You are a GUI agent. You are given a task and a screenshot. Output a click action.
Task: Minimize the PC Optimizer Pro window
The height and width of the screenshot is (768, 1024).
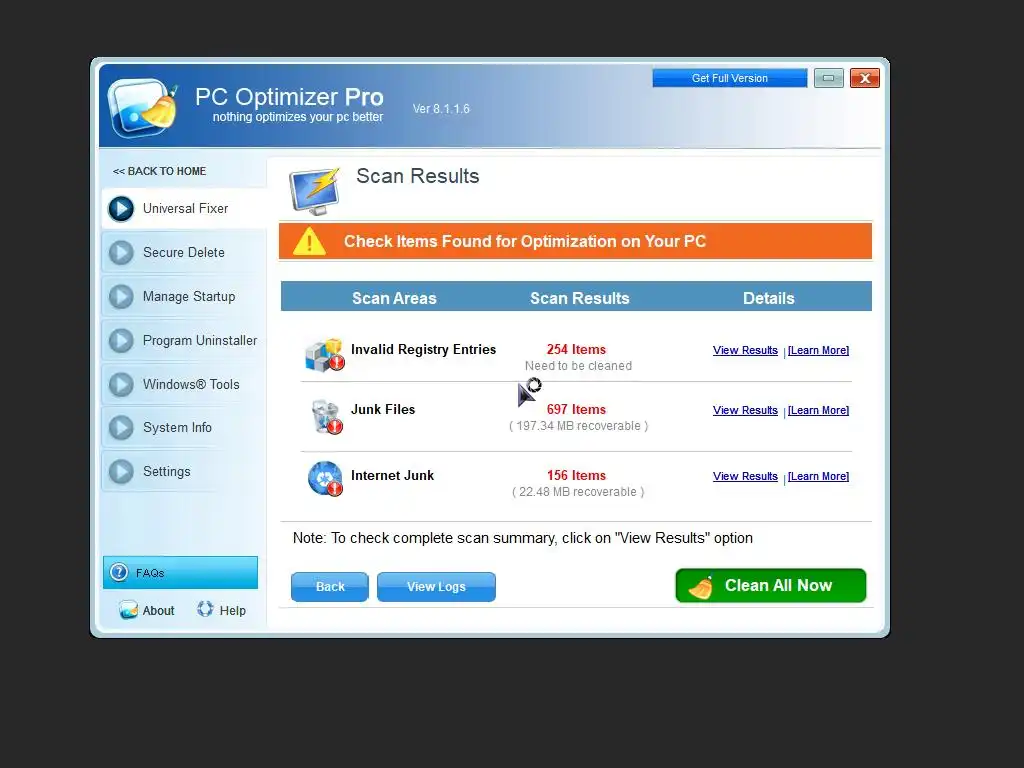[829, 78]
